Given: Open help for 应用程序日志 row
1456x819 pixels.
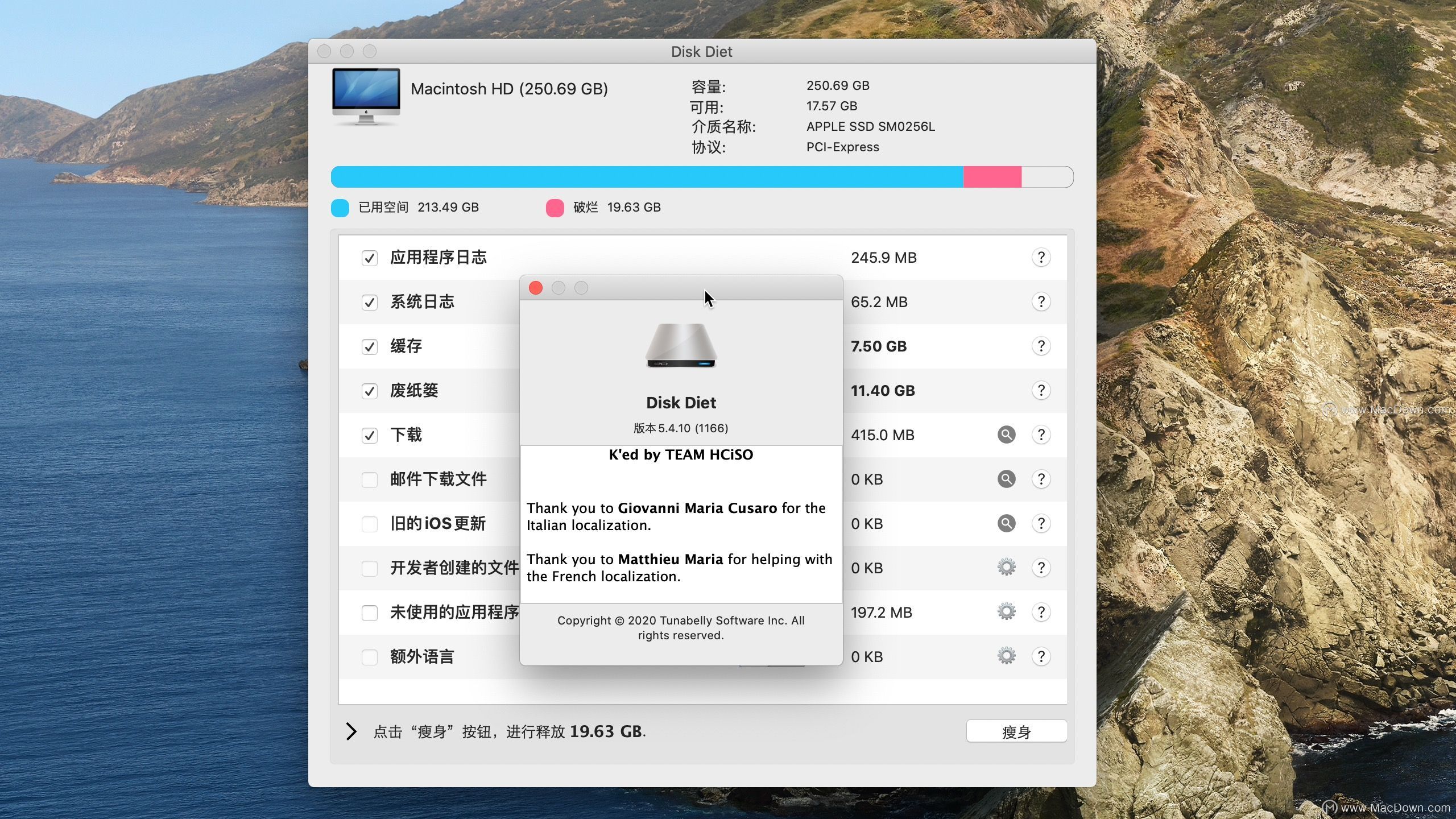Looking at the screenshot, I should point(1041,258).
